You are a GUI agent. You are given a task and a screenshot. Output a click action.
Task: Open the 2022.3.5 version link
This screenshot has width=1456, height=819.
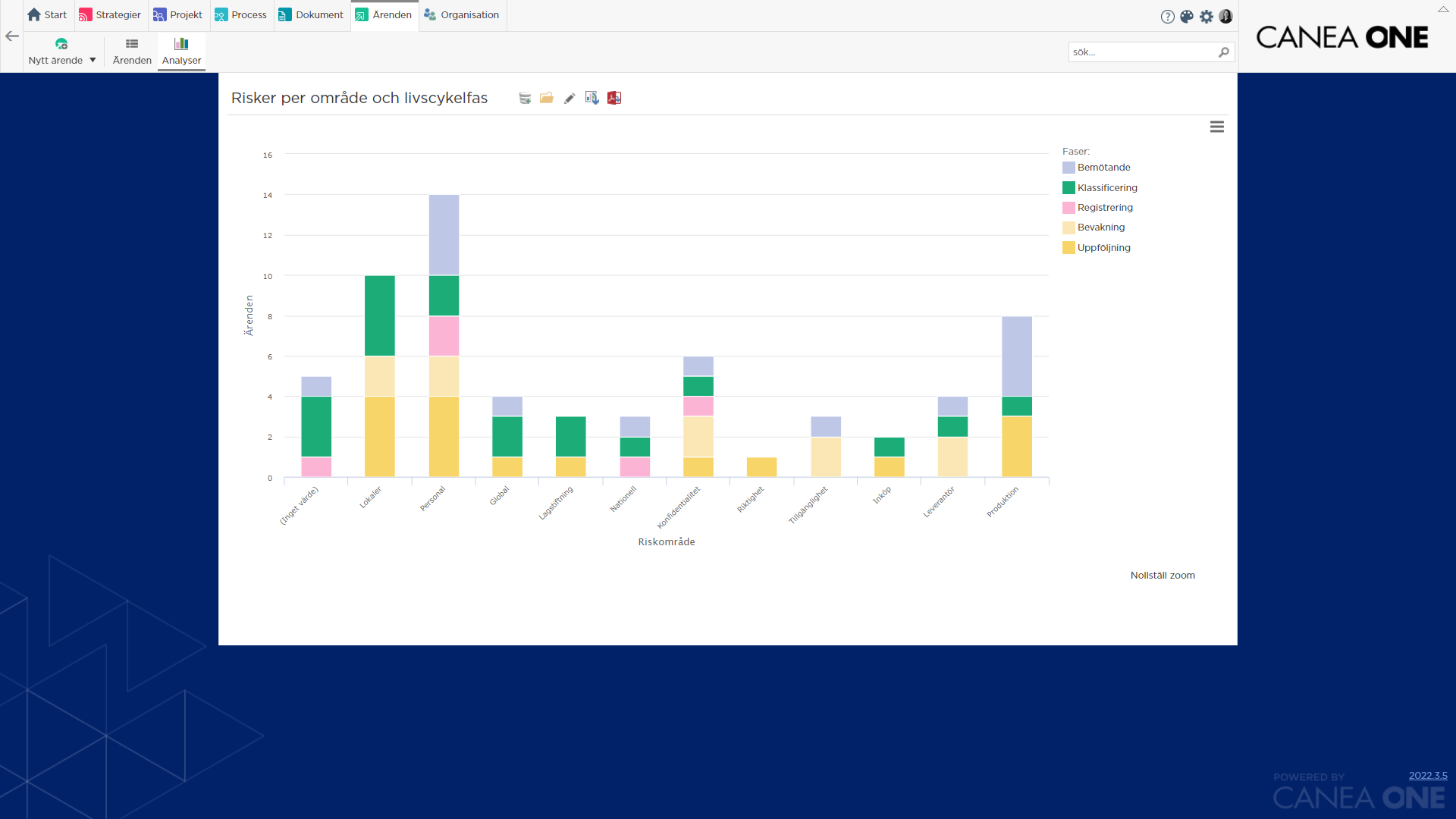tap(1428, 776)
